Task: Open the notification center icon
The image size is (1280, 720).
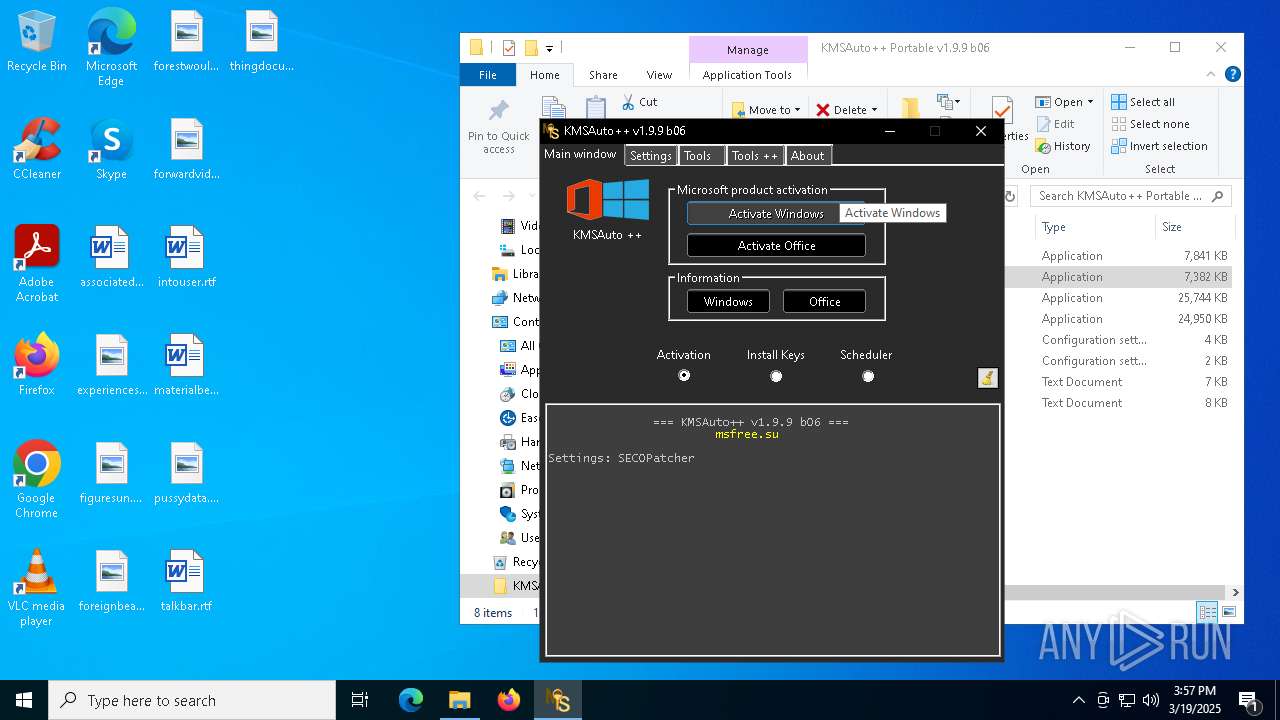Action: click(x=1248, y=700)
